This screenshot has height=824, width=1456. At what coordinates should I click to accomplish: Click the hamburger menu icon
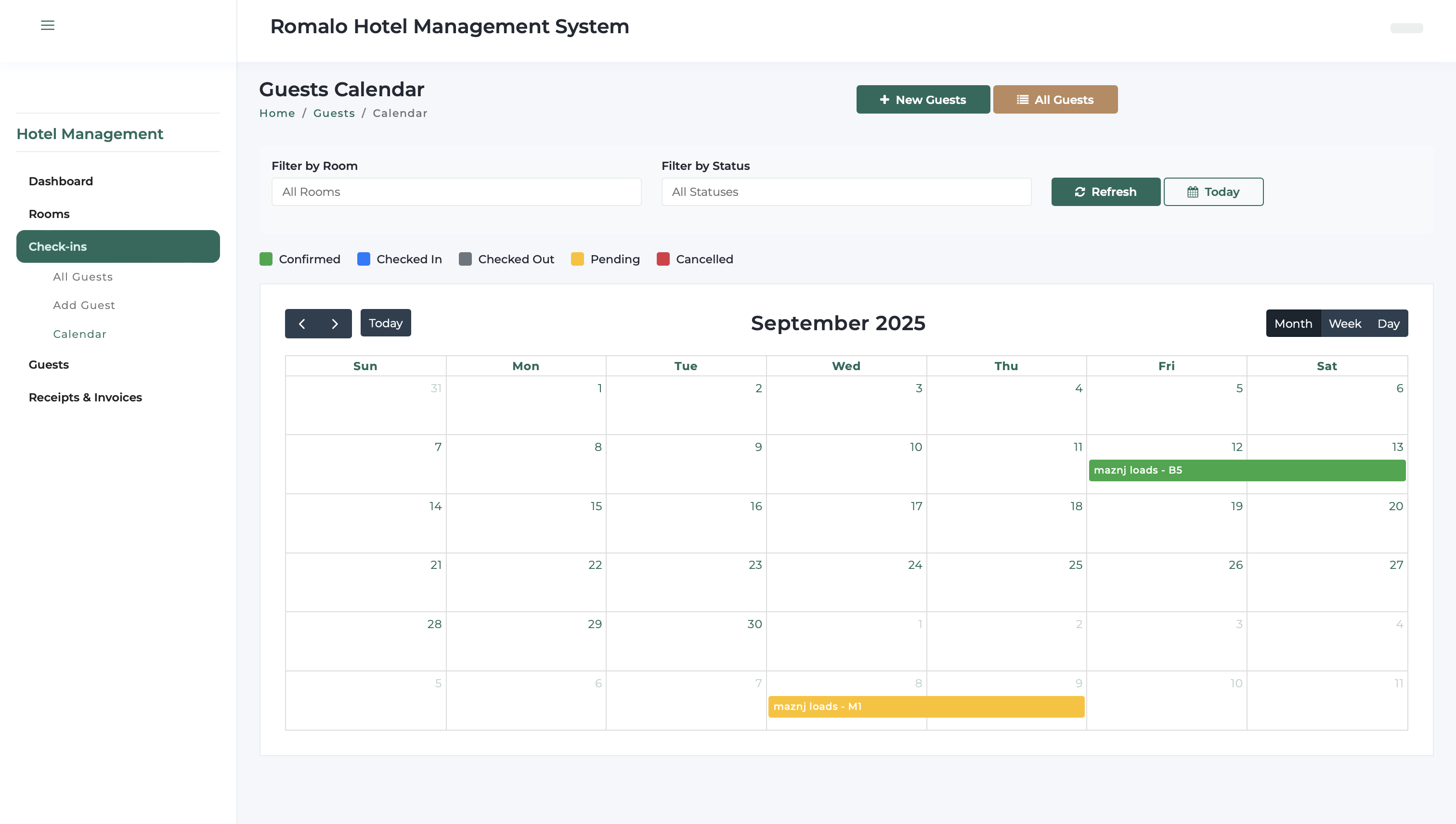click(48, 26)
